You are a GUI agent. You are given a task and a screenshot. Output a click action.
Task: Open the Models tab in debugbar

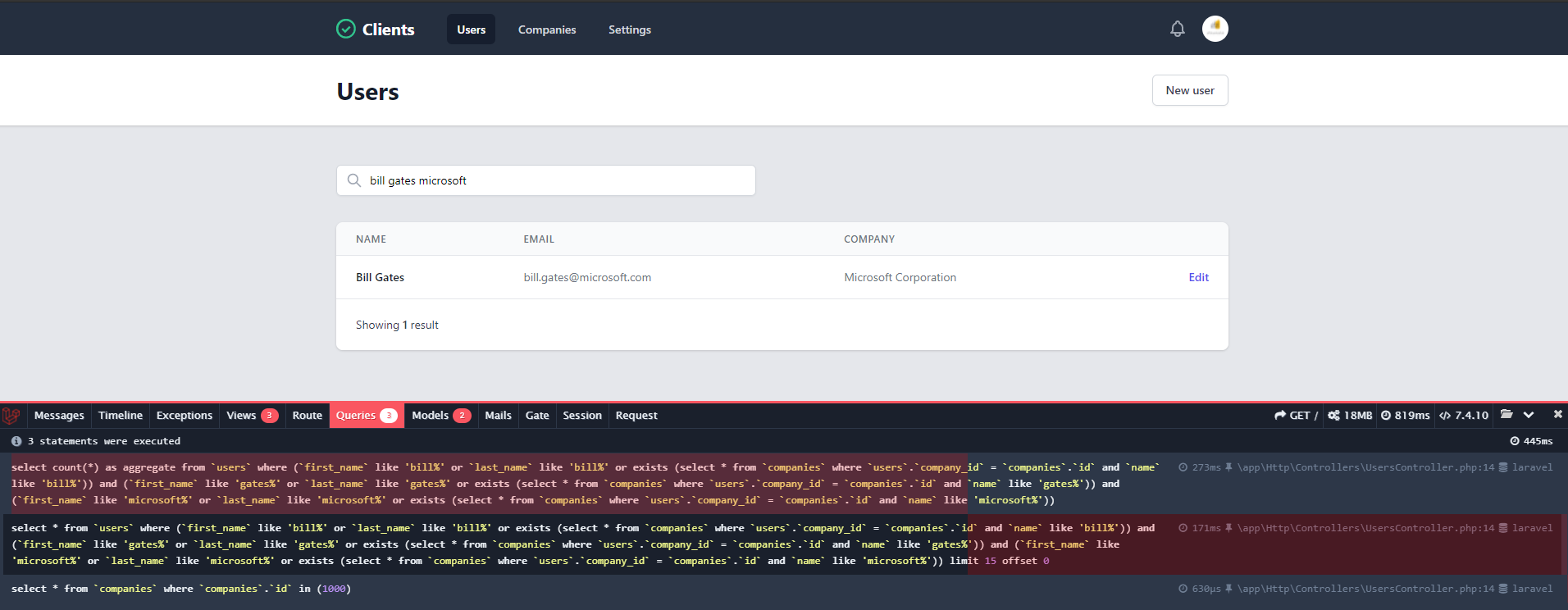[440, 416]
